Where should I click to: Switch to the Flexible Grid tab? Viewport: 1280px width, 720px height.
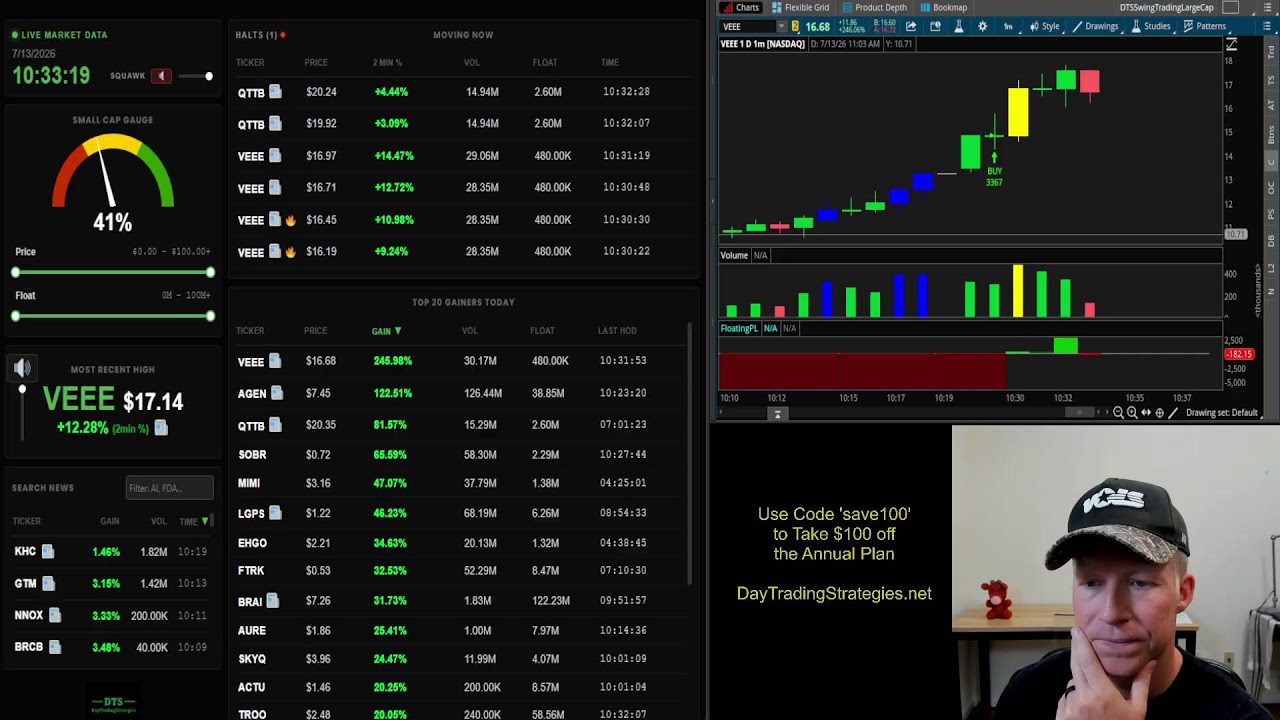pos(801,7)
